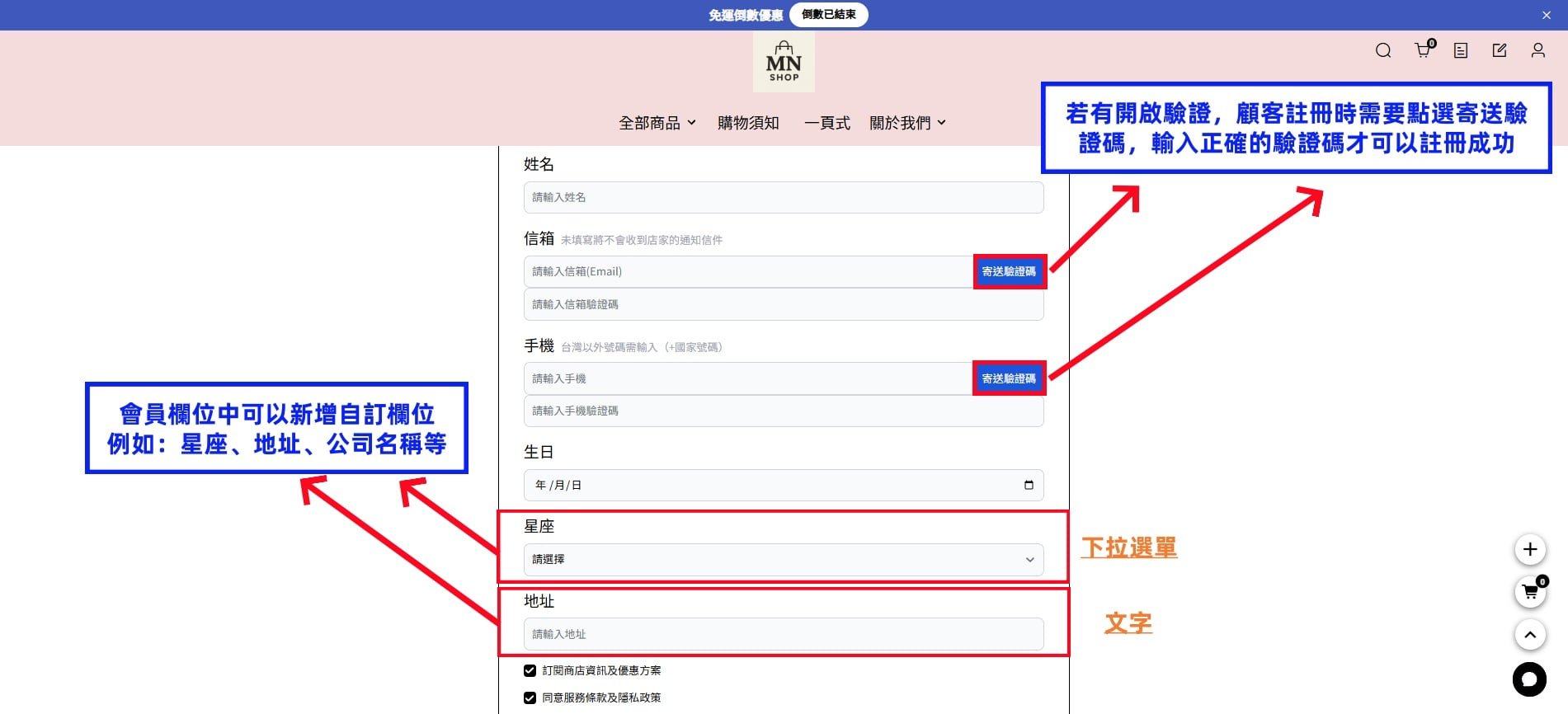This screenshot has height=714, width=1568.
Task: Open the 購物須知 menu item
Action: 748,123
